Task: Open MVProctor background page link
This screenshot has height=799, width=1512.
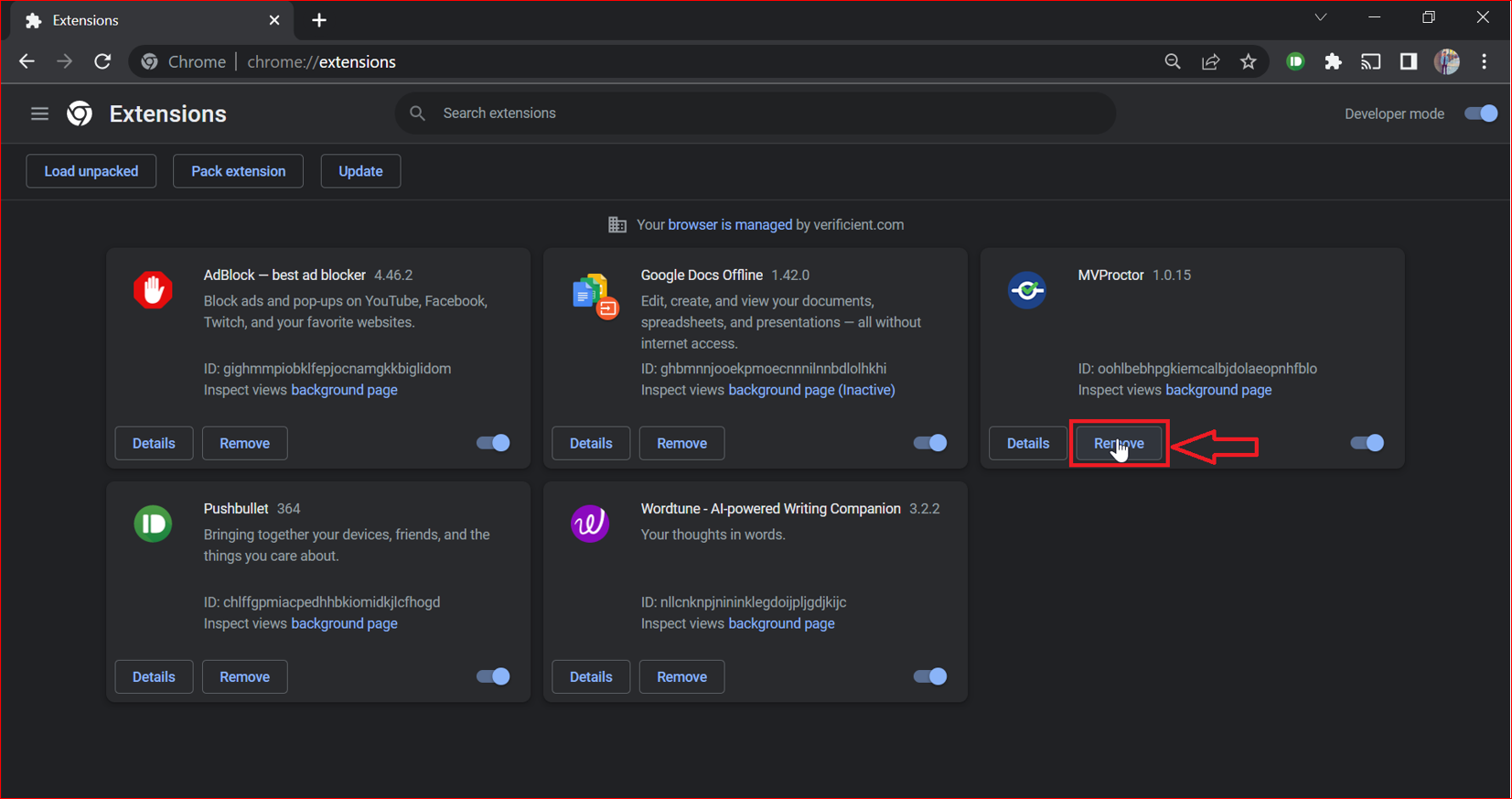Action: coord(1218,390)
